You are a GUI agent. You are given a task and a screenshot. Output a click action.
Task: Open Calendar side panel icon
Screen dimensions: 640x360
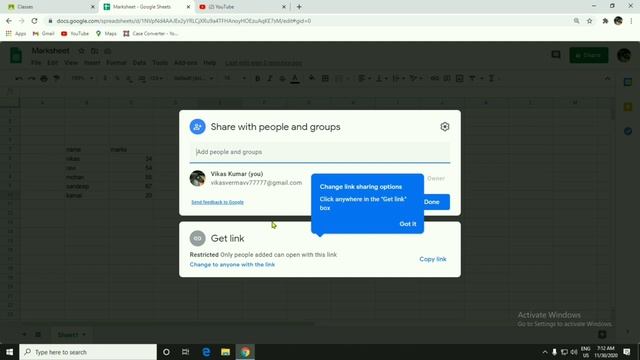click(628, 82)
